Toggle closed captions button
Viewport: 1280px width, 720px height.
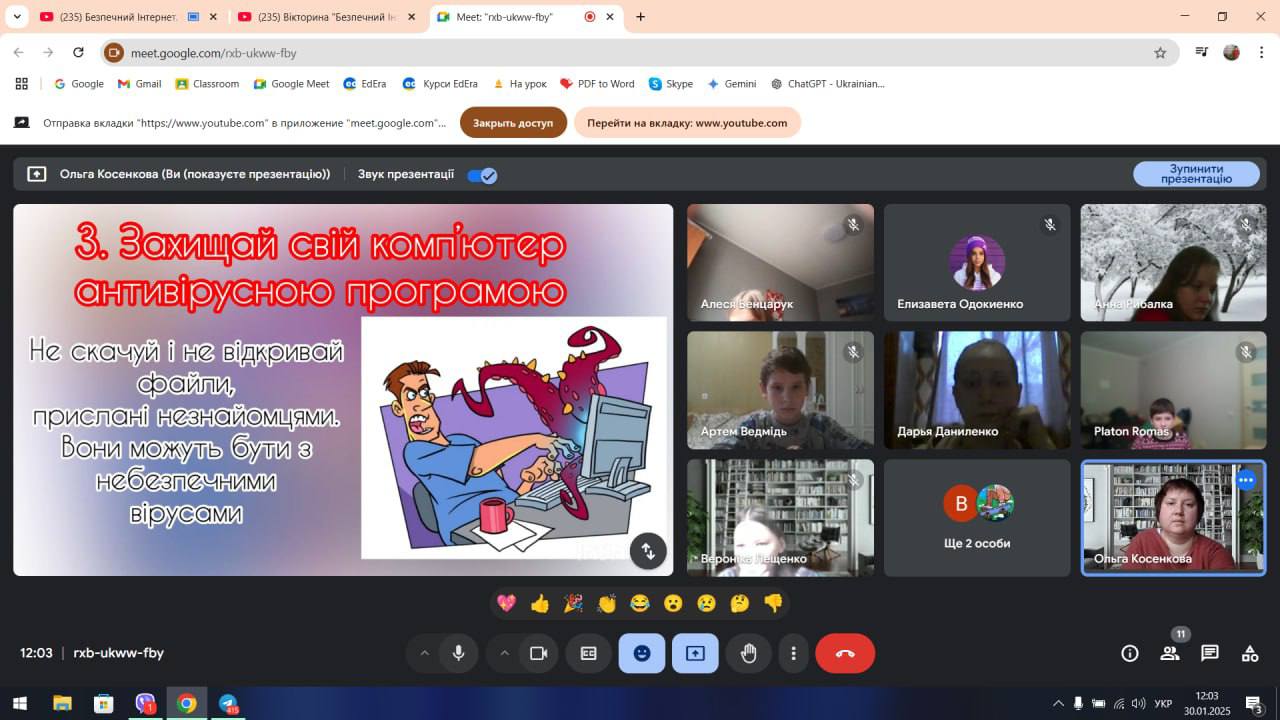589,653
